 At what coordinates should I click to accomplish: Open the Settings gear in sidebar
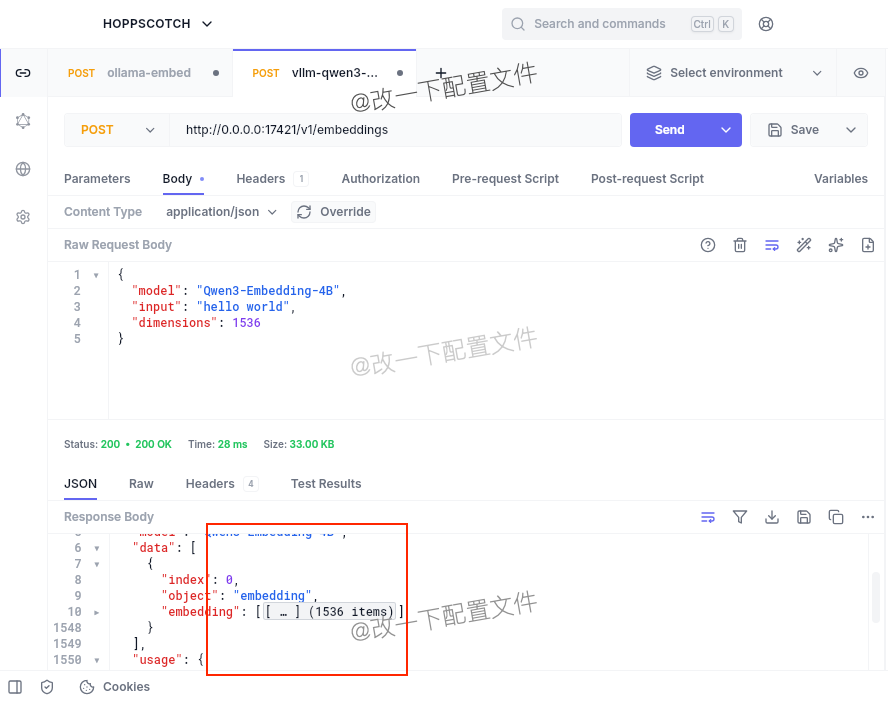coord(23,217)
